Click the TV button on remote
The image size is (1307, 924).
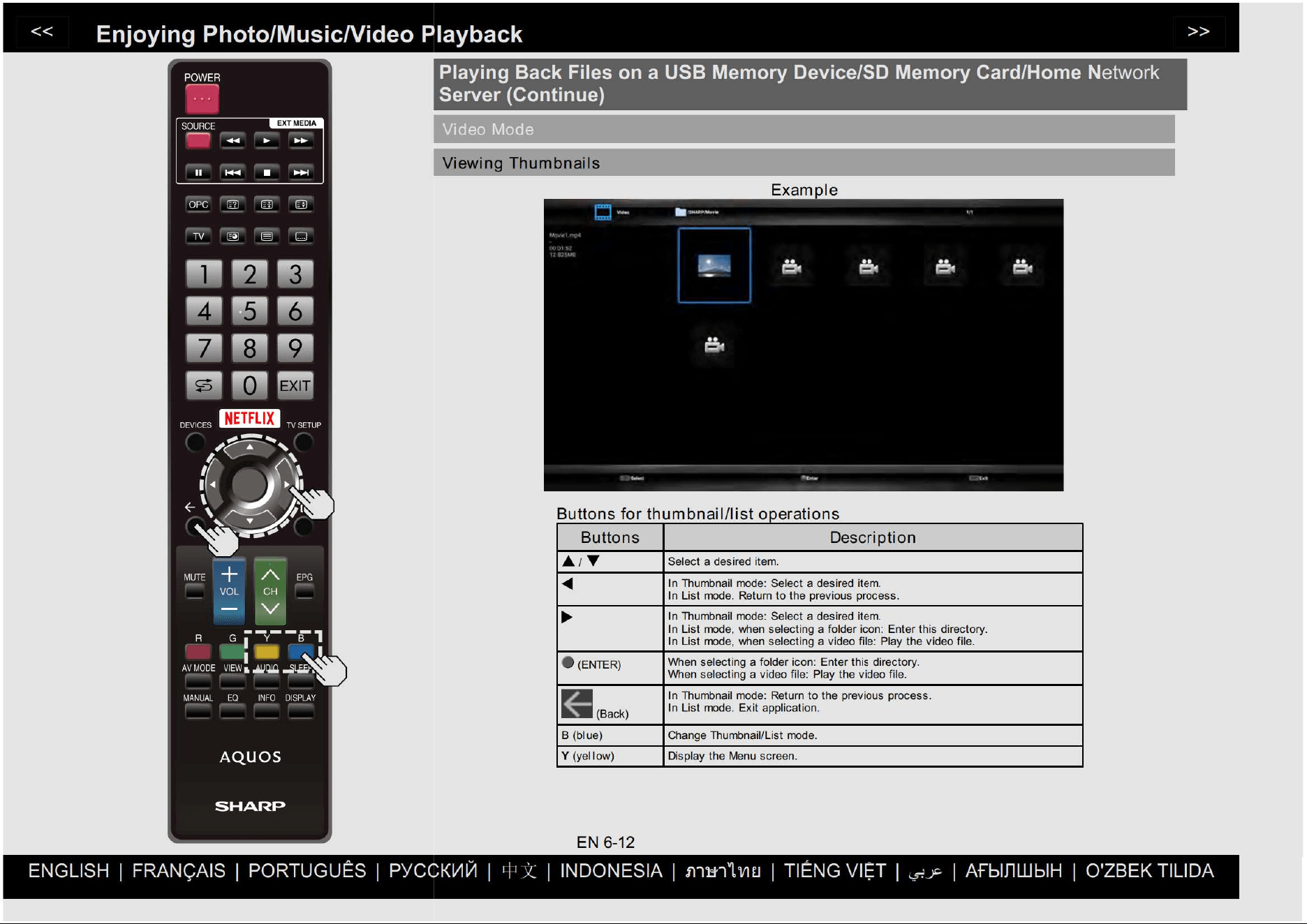[198, 236]
